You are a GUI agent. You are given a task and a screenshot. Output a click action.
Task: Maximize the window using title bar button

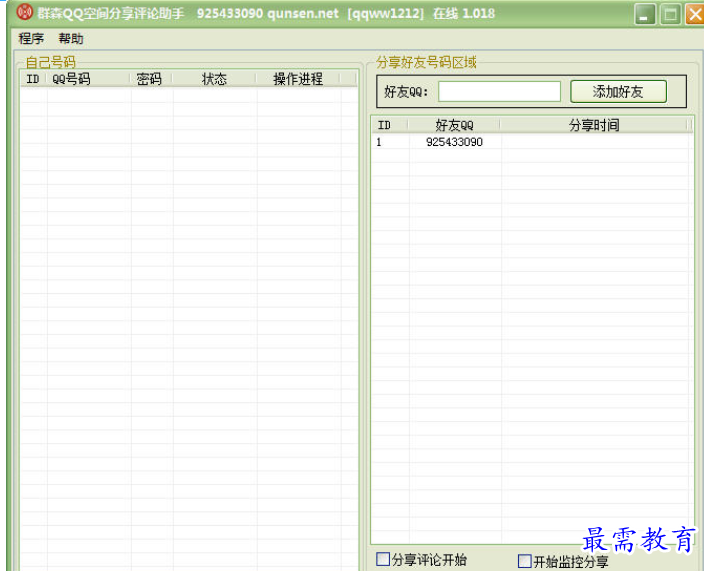click(670, 14)
